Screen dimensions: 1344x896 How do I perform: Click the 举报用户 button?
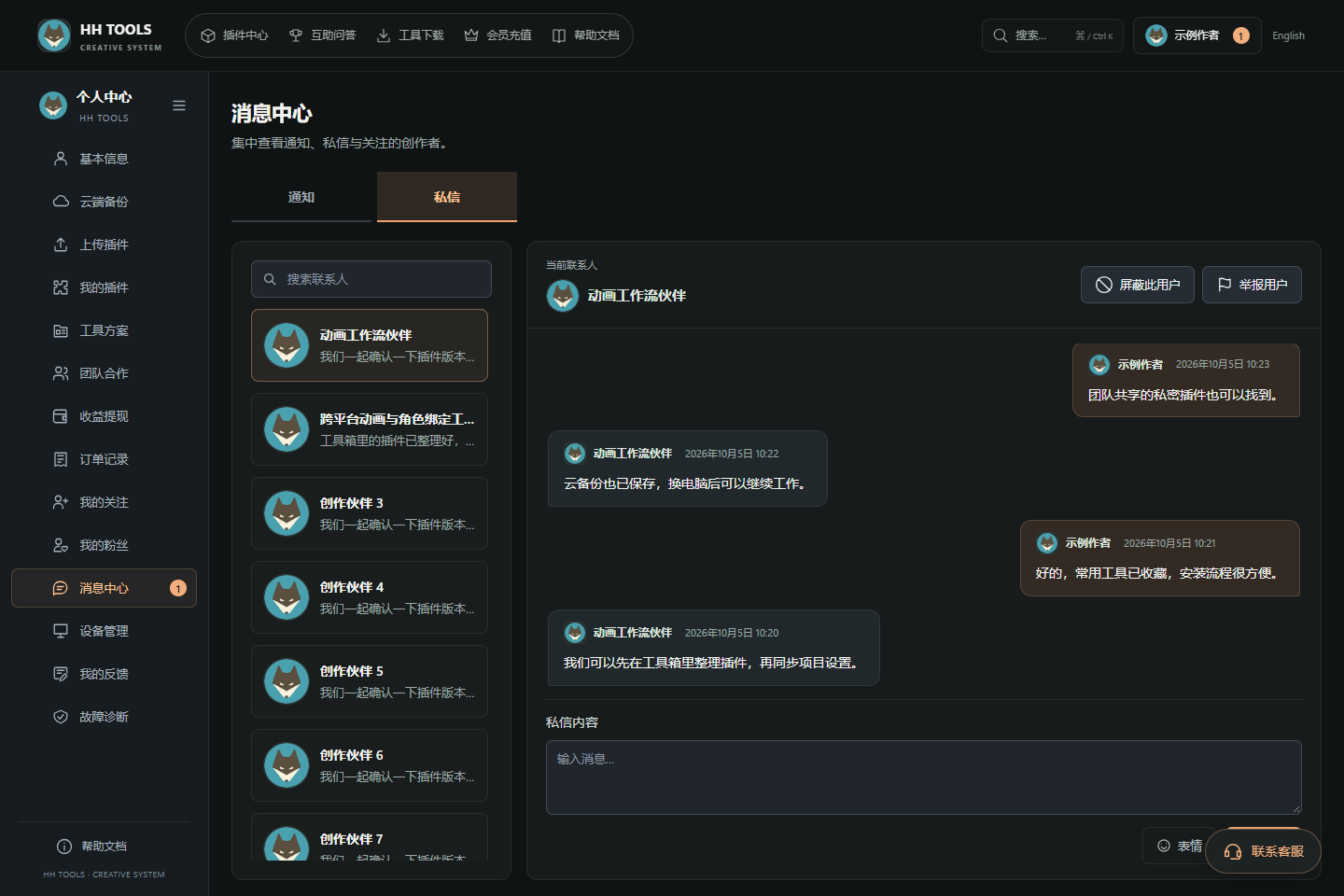coord(1252,285)
